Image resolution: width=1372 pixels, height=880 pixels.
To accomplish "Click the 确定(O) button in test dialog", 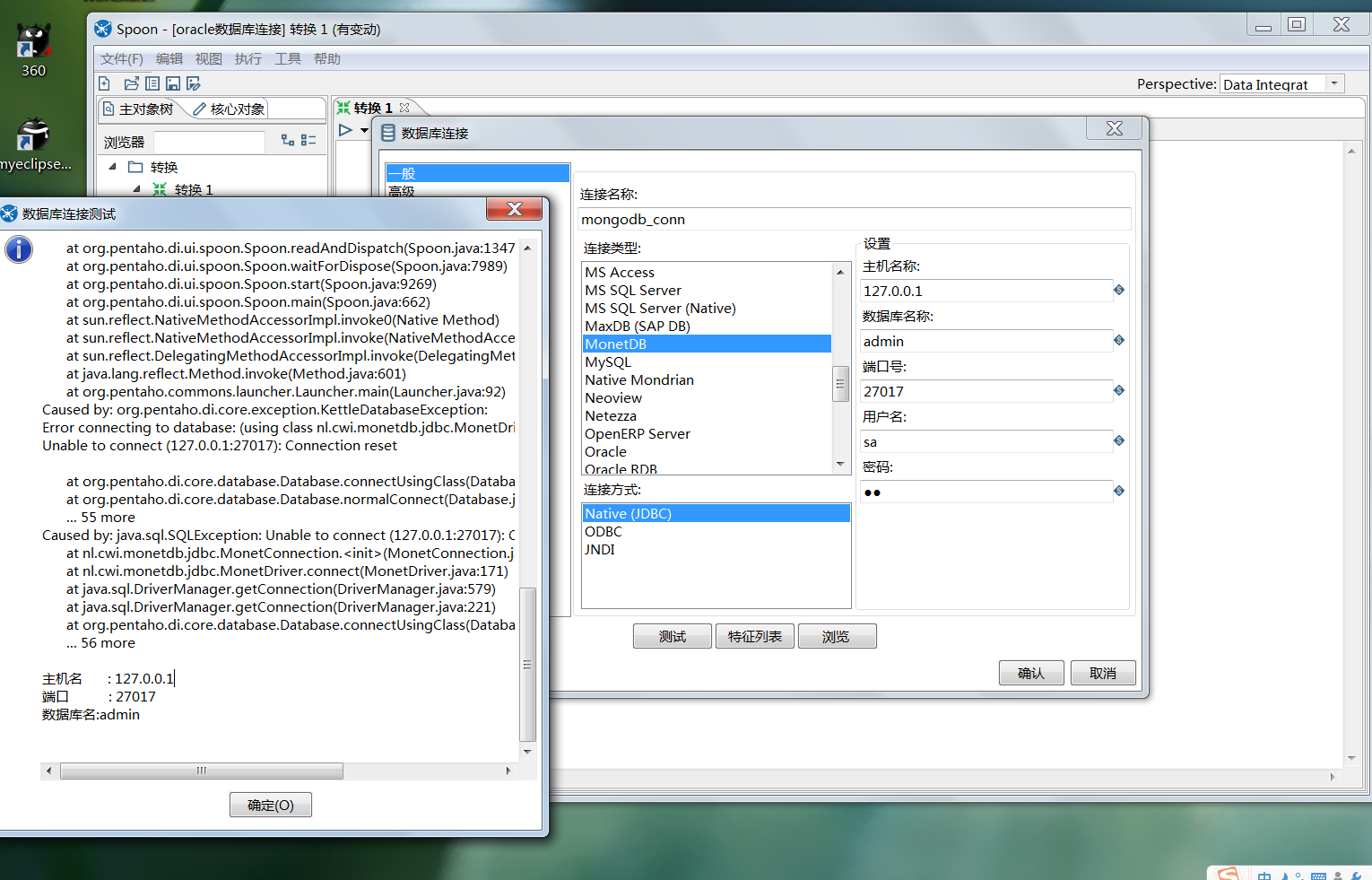I will pos(271,805).
